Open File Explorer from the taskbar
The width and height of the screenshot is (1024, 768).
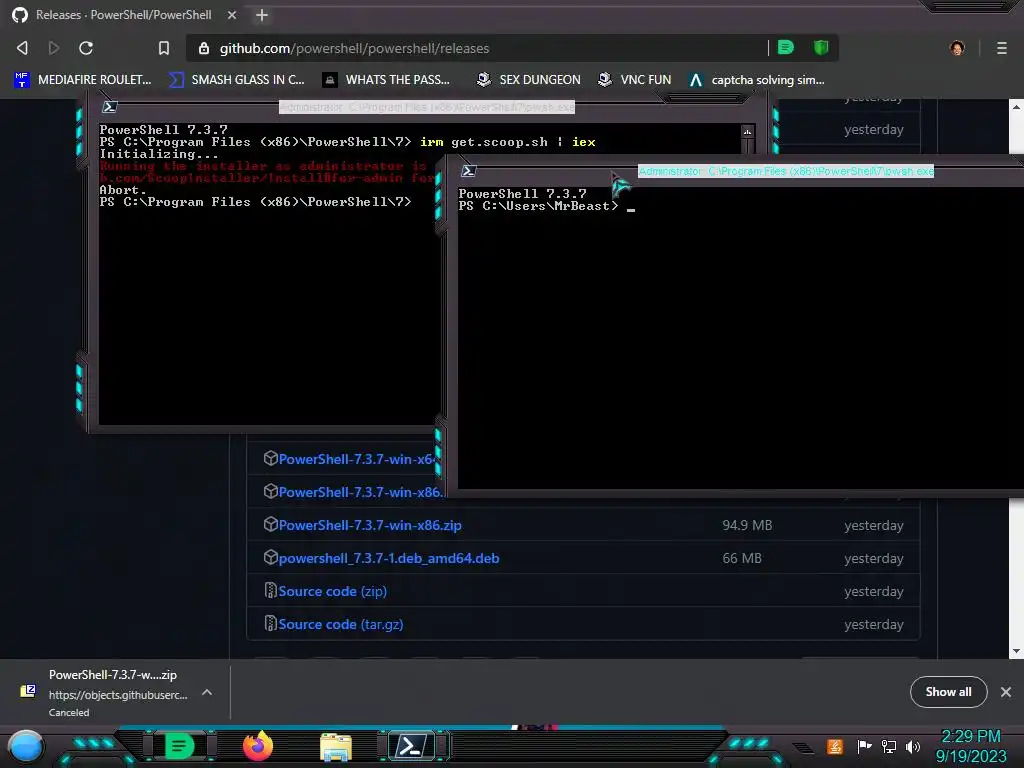(336, 747)
